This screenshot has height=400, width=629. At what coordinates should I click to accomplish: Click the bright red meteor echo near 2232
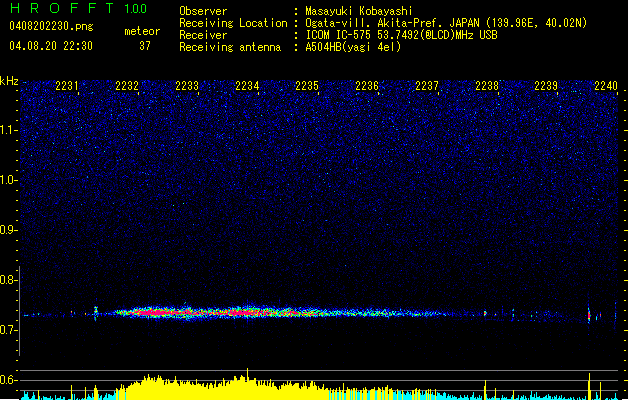click(x=154, y=312)
